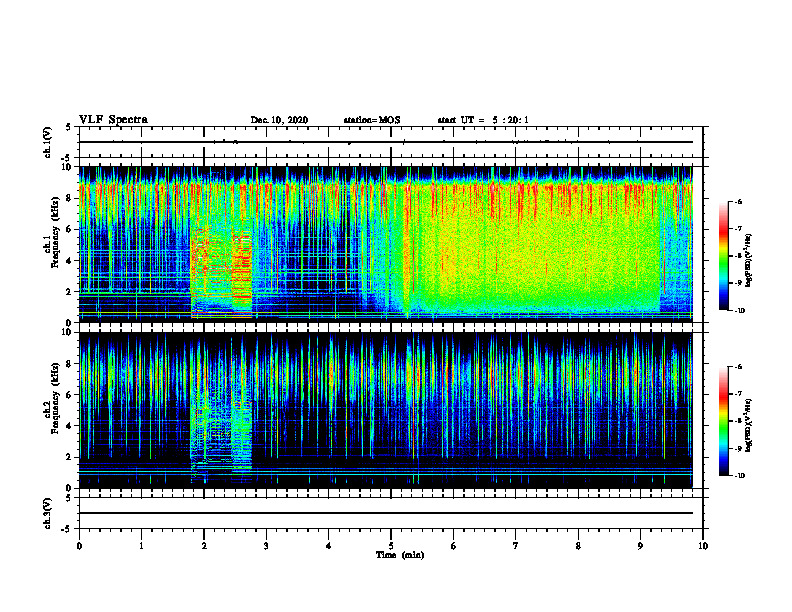792x612 pixels.
Task: Click the log(PSD) label beside ch.2 colorbar
Action: [x=749, y=426]
